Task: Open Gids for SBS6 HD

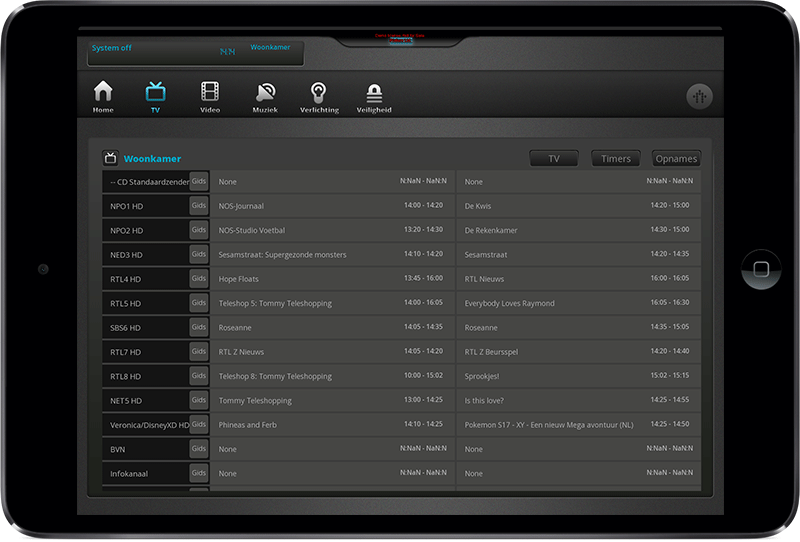Action: point(199,327)
